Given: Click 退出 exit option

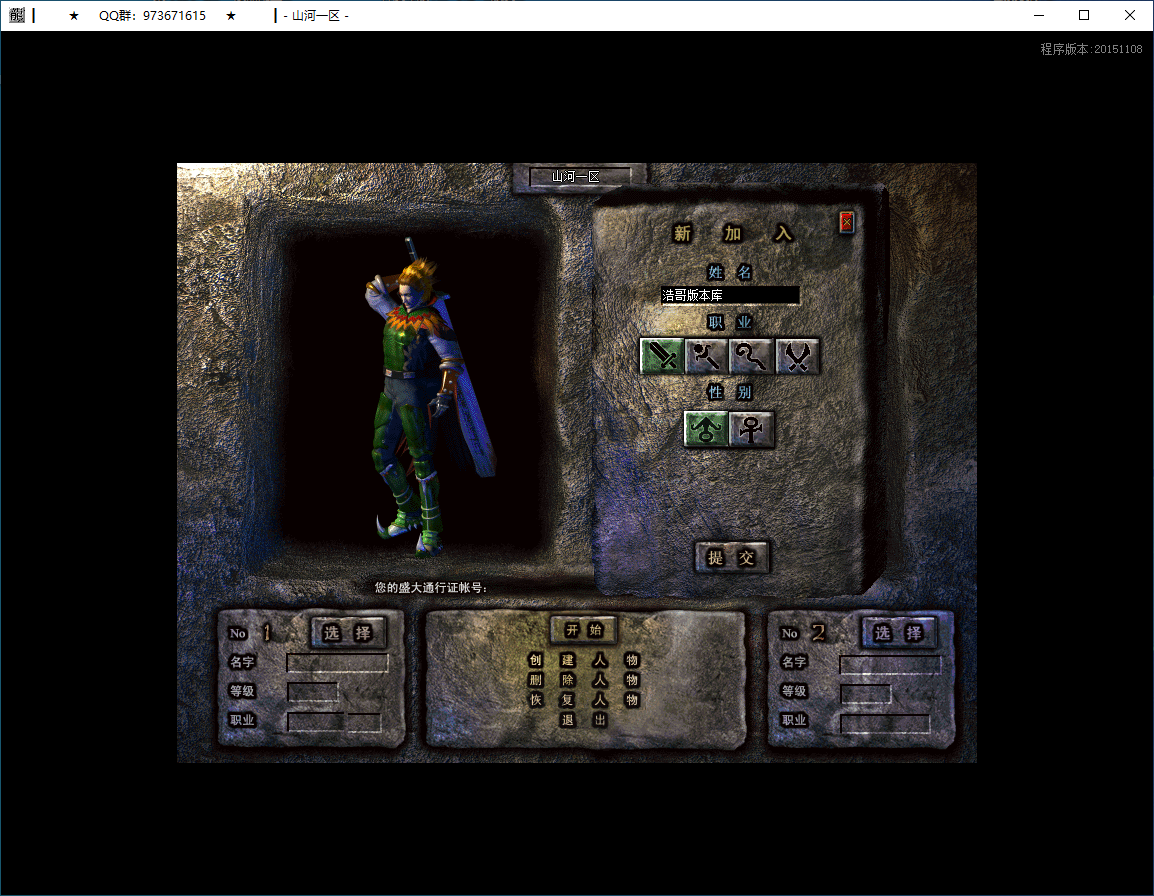Looking at the screenshot, I should point(584,720).
